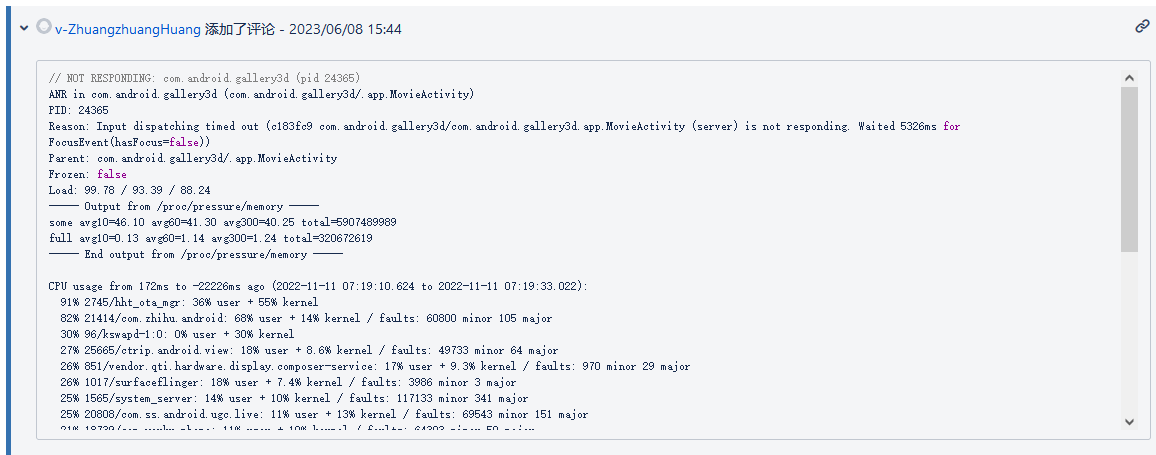This screenshot has height=455, width=1156.
Task: Click the PID: 24365 log line
Action: click(78, 110)
